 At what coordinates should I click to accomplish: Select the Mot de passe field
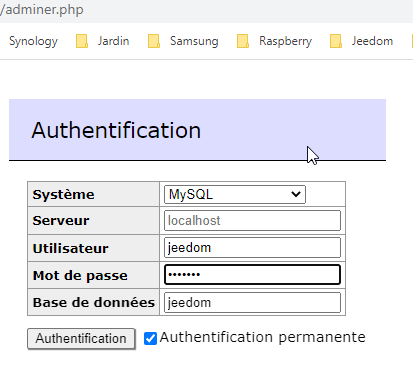[252, 275]
